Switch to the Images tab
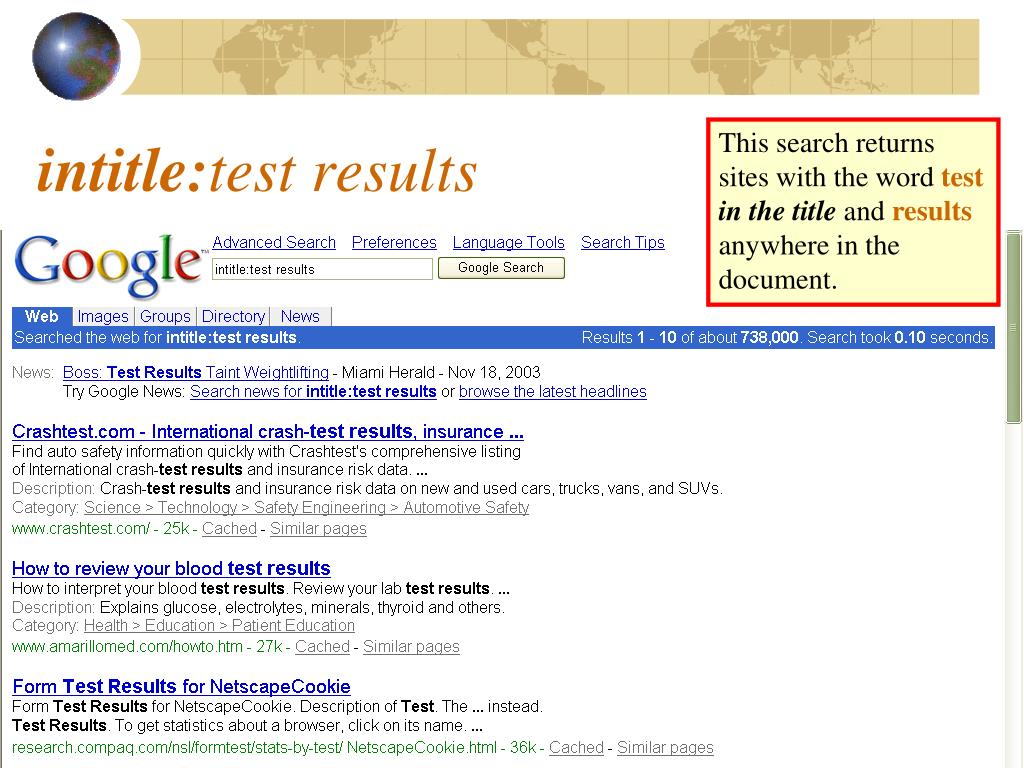Viewport: 1024px width, 768px height. (103, 316)
